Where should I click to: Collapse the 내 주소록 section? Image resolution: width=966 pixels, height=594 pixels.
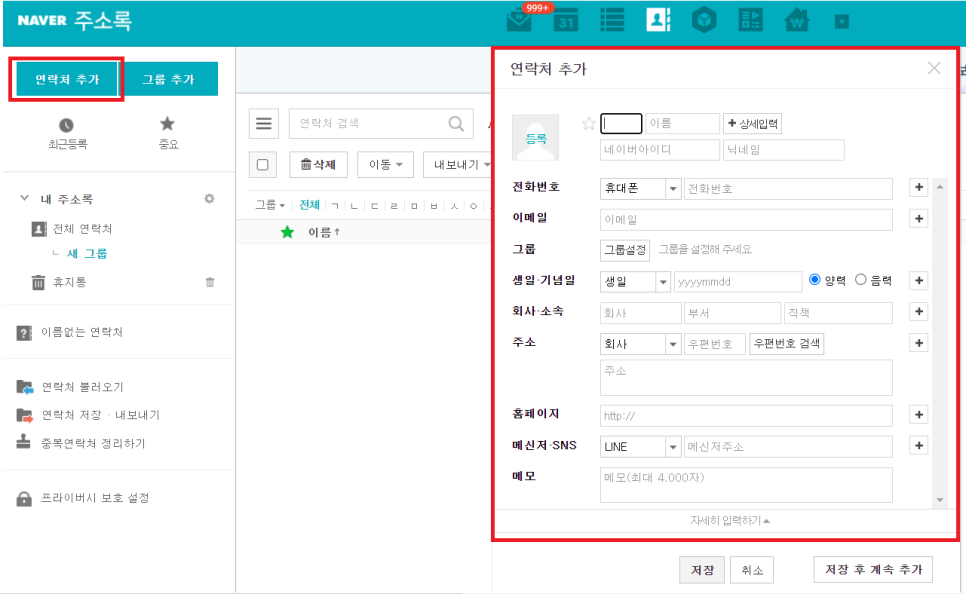25,198
